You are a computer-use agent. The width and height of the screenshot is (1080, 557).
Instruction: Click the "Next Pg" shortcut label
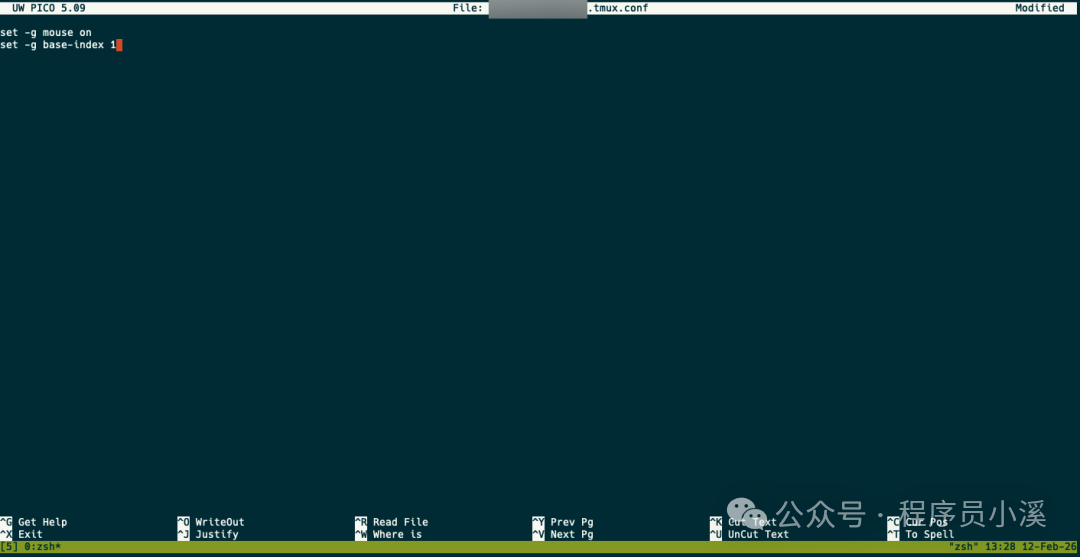(572, 534)
